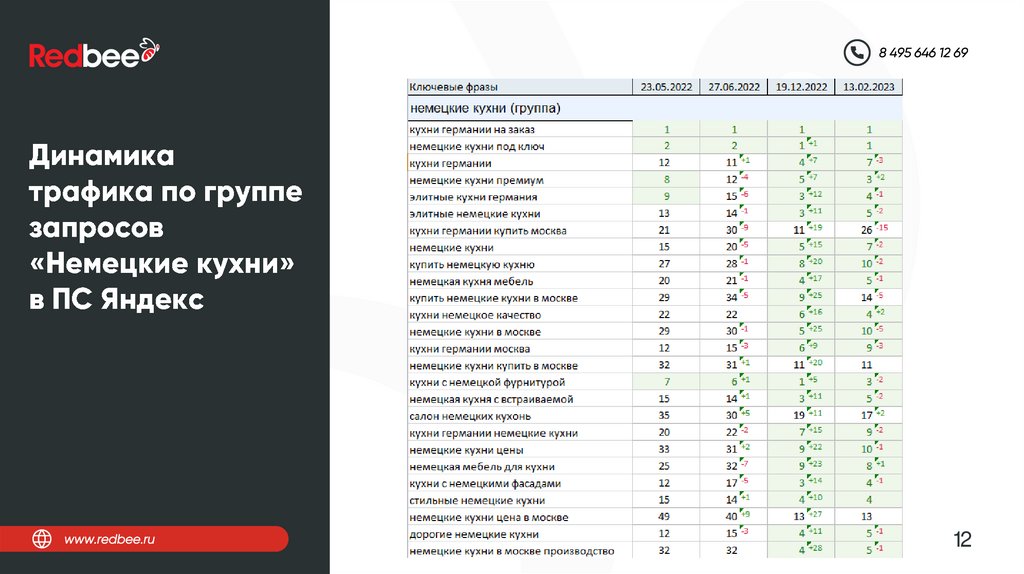
Task: Click the globe icon beside www.redbee.ru
Action: point(42,539)
